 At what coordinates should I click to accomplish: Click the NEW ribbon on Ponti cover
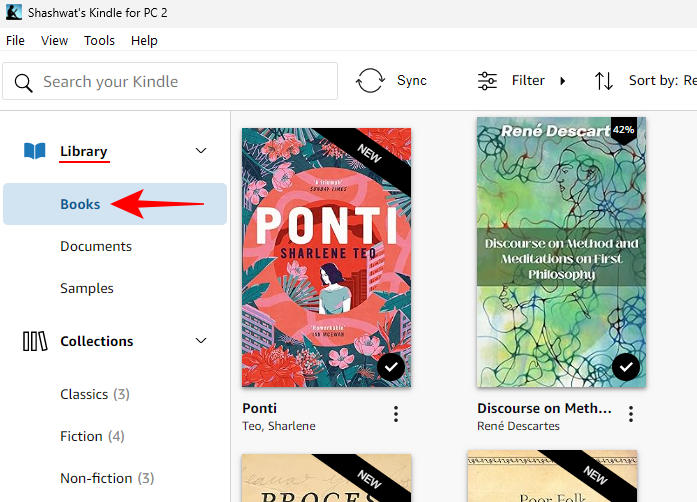click(370, 154)
